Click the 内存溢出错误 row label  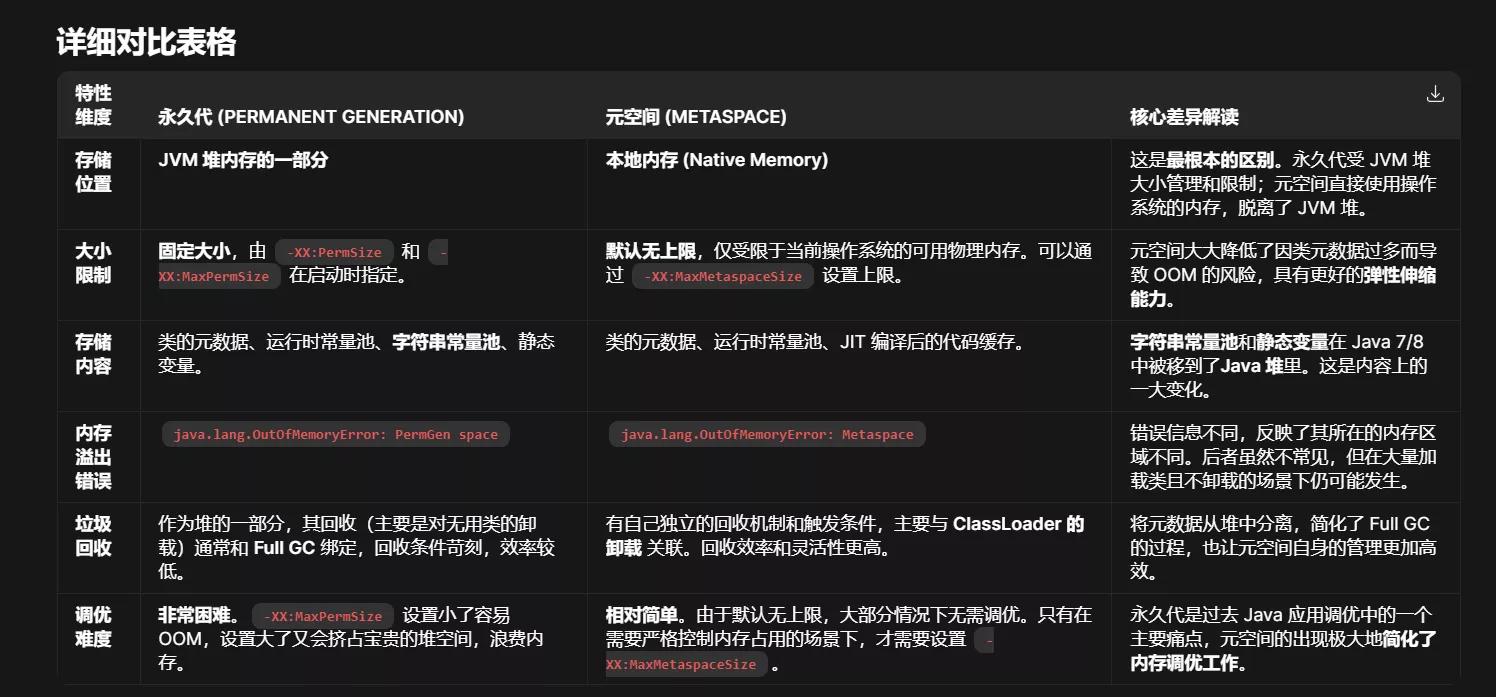point(93,457)
